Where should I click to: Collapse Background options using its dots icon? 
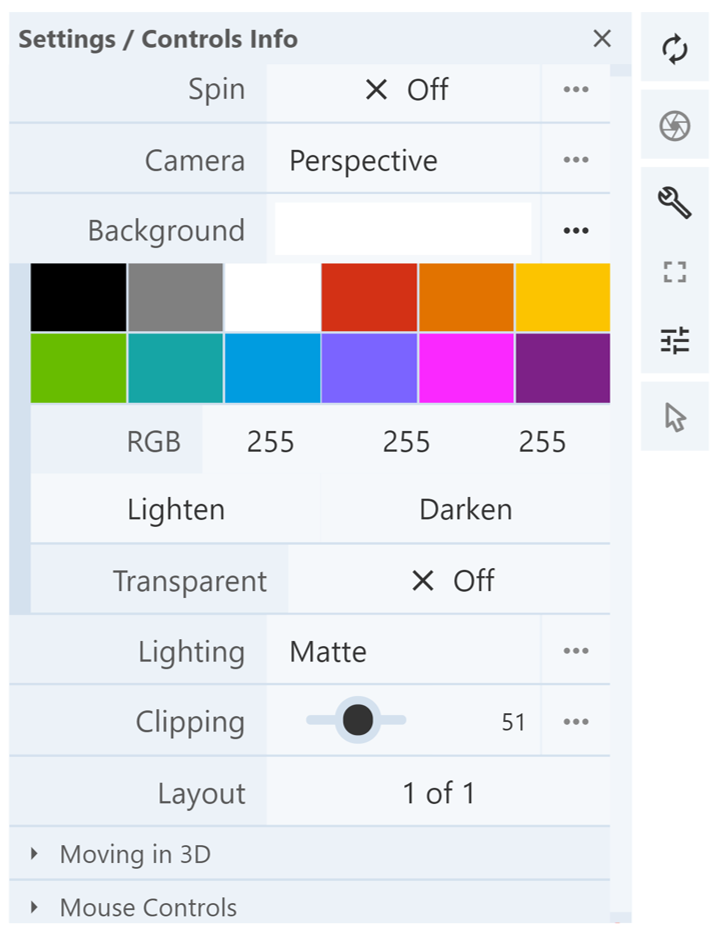pos(575,230)
